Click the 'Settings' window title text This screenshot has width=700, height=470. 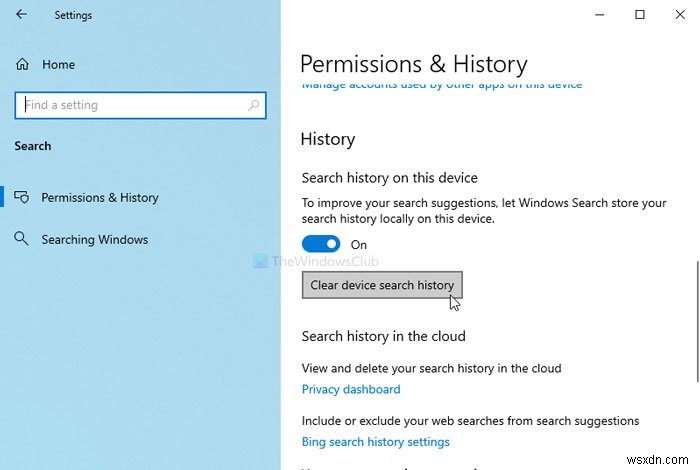click(73, 15)
